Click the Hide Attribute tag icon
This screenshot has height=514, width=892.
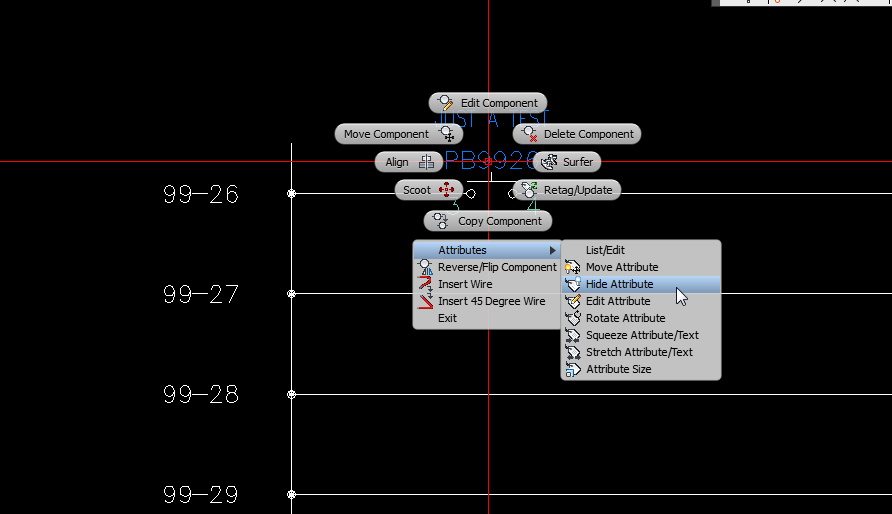click(x=573, y=284)
